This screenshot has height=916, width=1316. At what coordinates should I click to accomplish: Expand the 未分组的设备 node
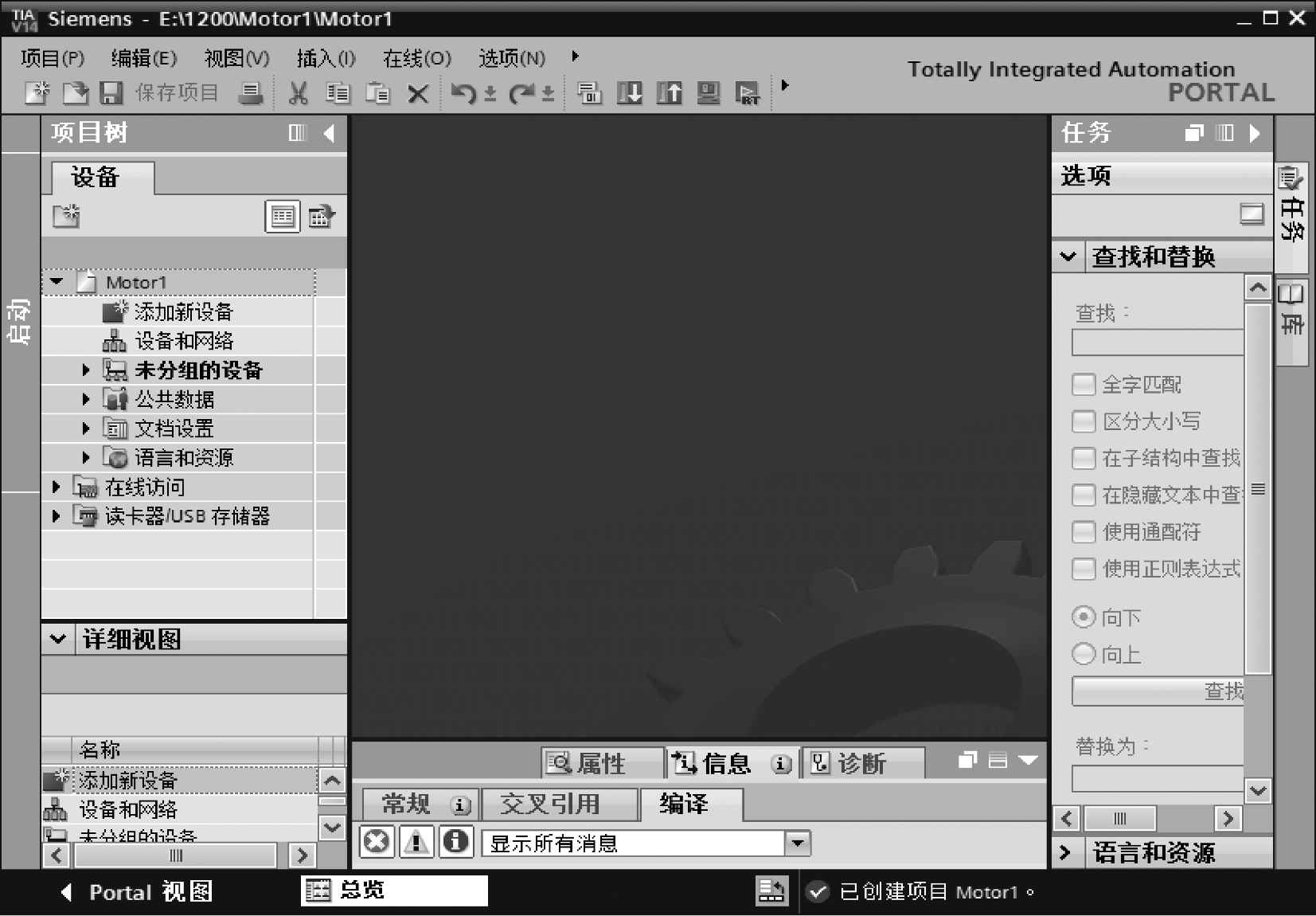coord(86,370)
